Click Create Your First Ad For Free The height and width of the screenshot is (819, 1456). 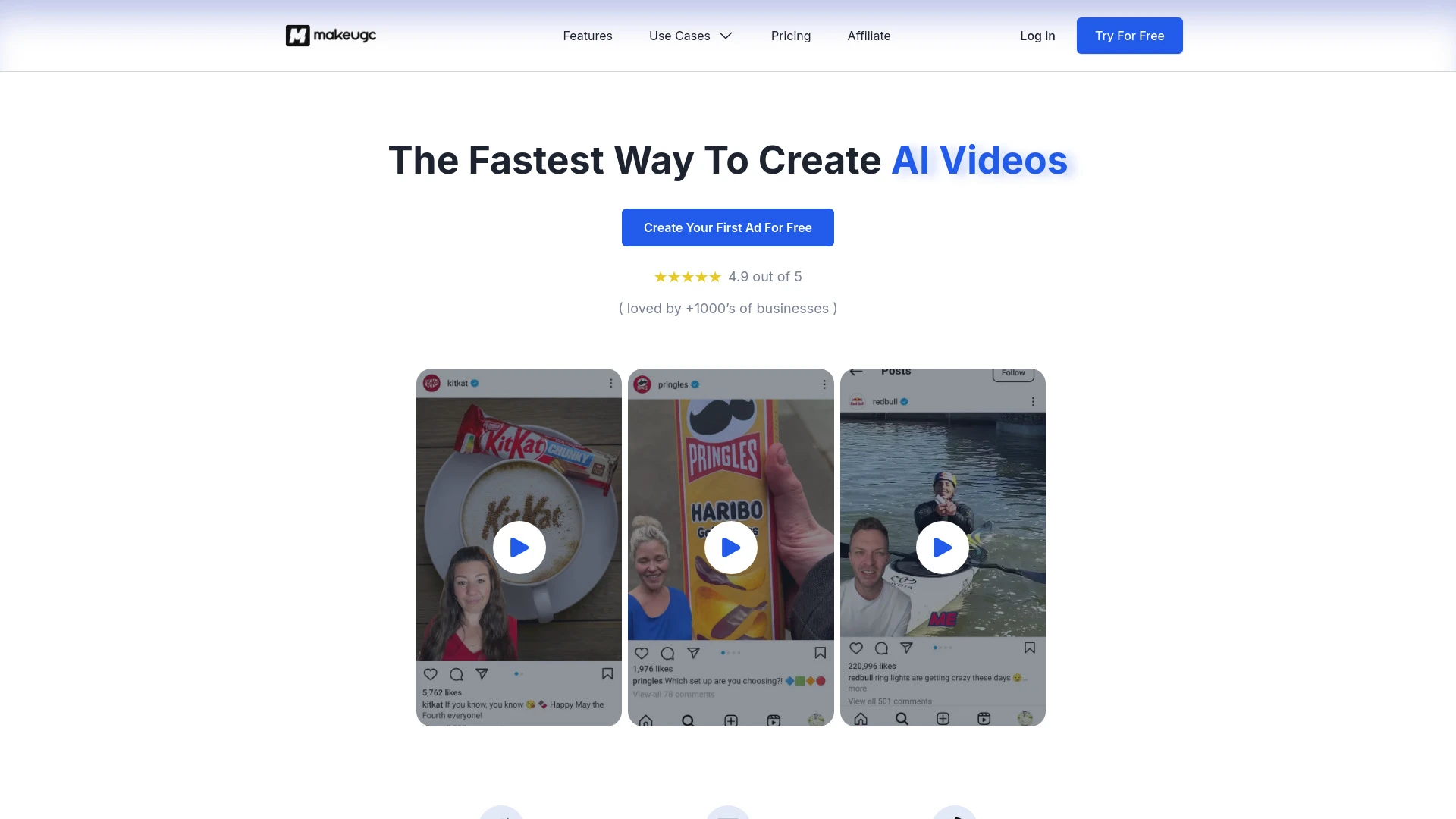click(727, 227)
